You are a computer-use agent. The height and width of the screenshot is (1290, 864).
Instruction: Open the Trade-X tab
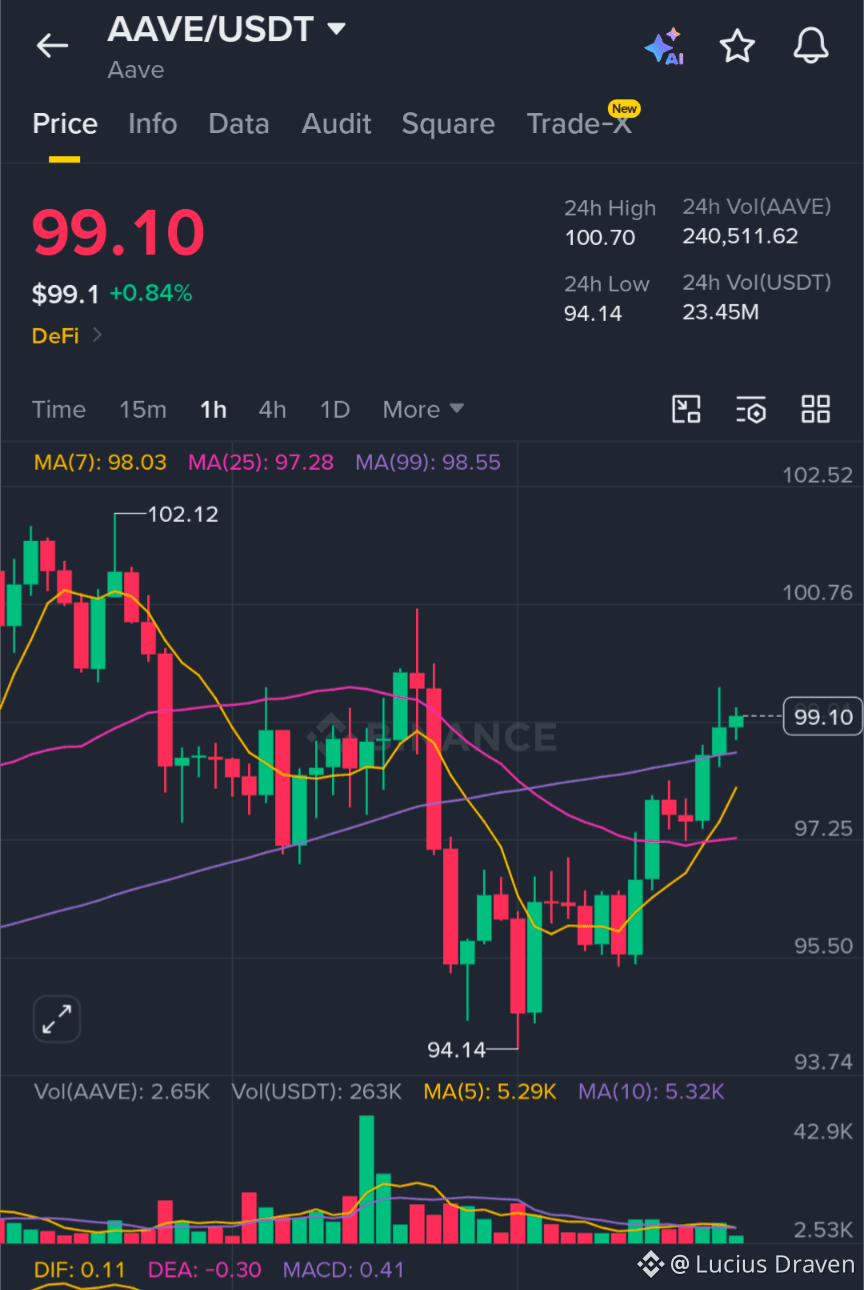580,123
